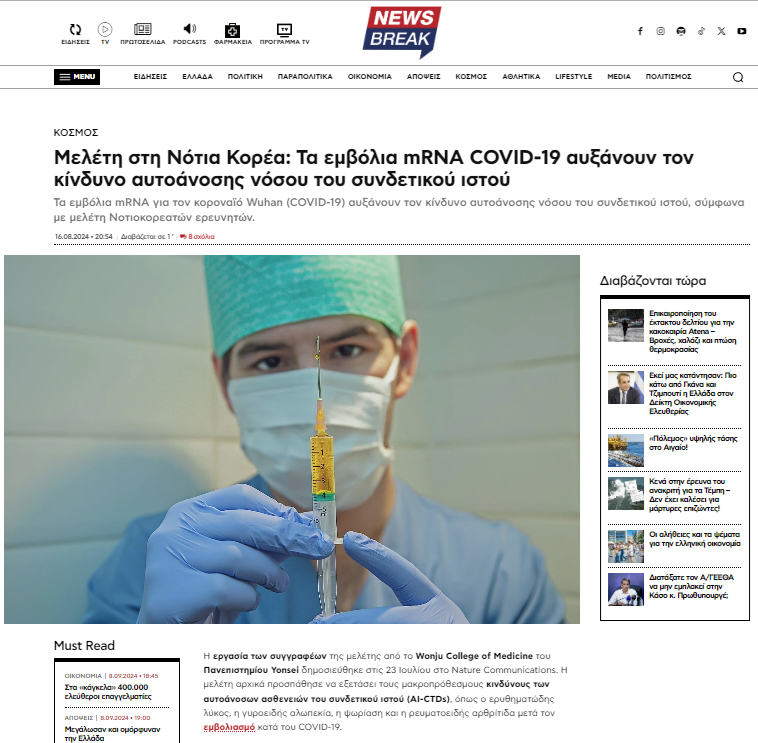
Task: Visit the Facebook page icon
Action: (x=640, y=31)
